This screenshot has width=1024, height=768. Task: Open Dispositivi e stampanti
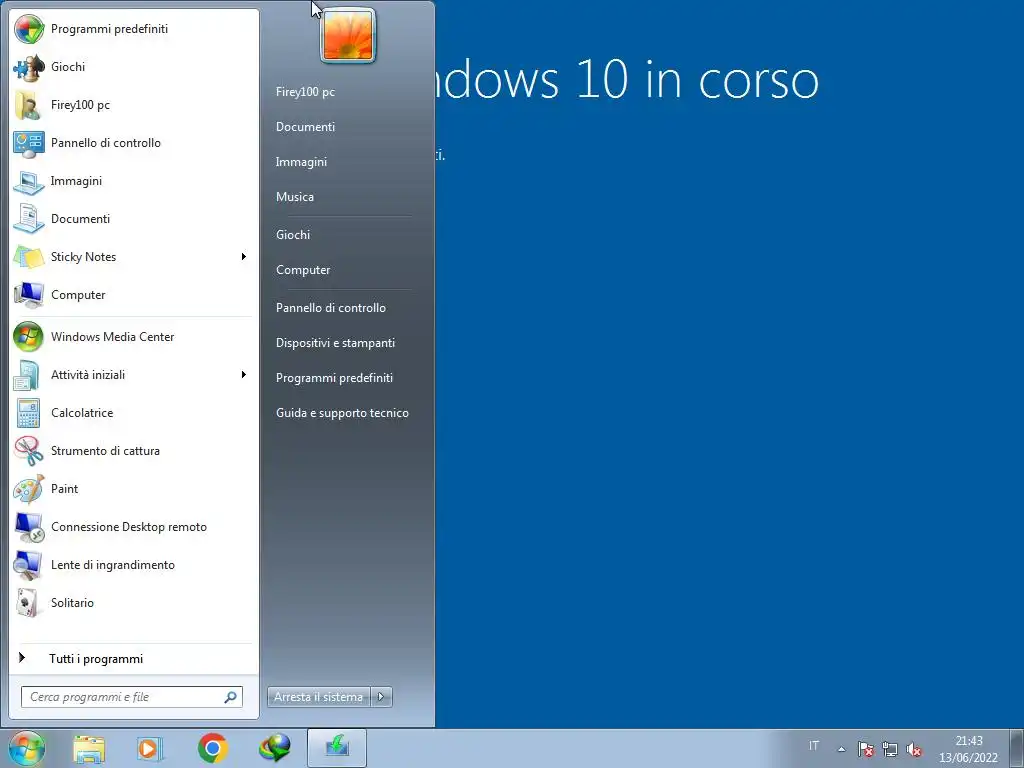[335, 343]
